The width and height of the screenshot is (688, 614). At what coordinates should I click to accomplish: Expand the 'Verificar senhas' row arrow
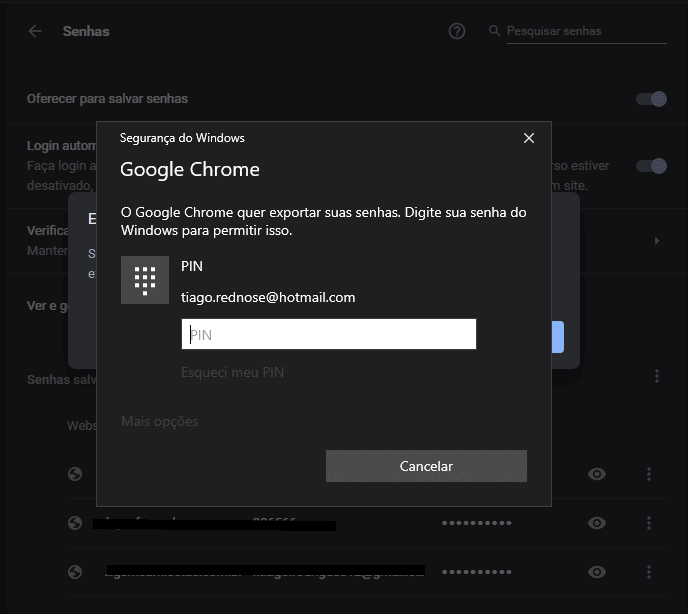(x=657, y=241)
